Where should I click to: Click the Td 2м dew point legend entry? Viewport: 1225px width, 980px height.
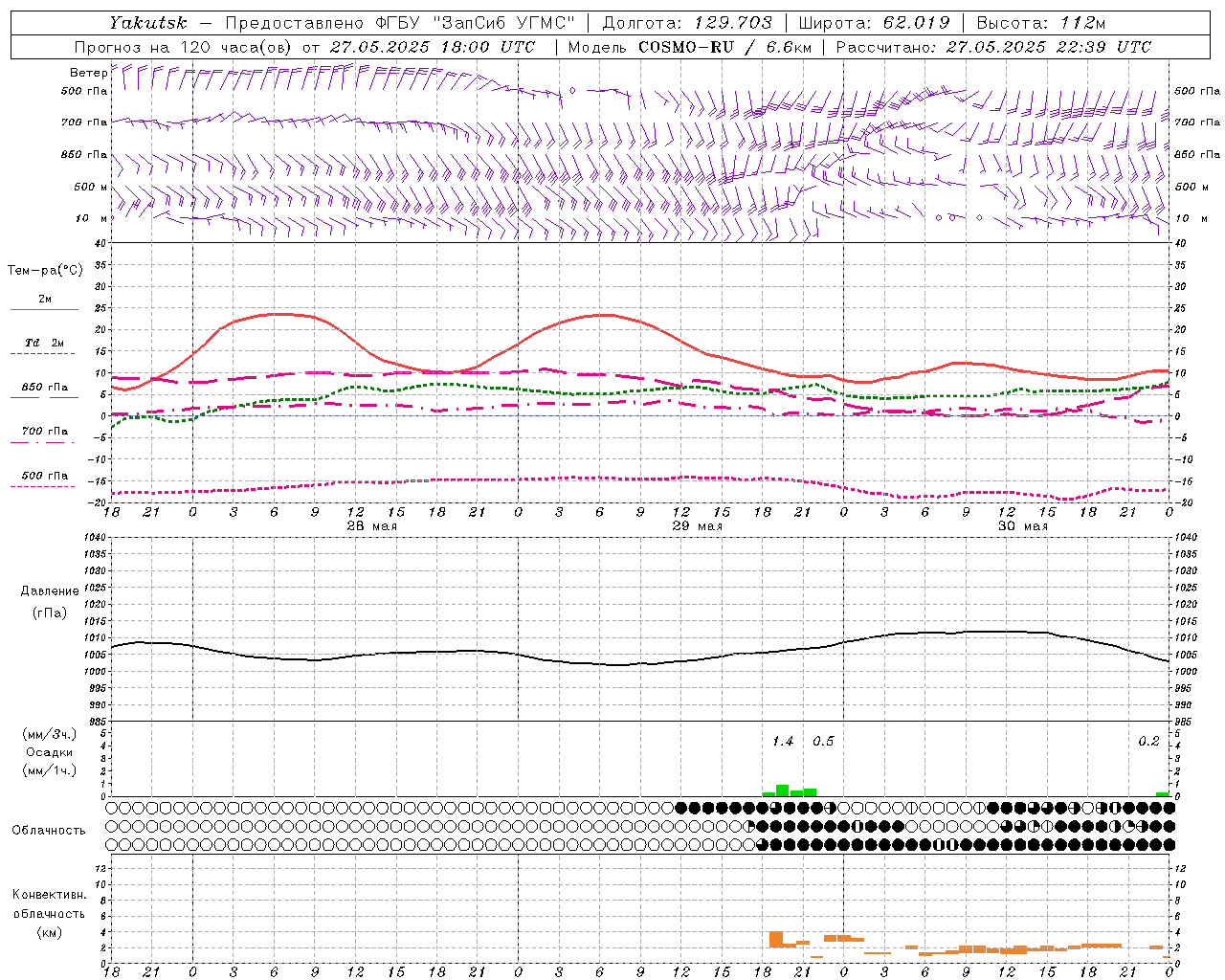[45, 343]
